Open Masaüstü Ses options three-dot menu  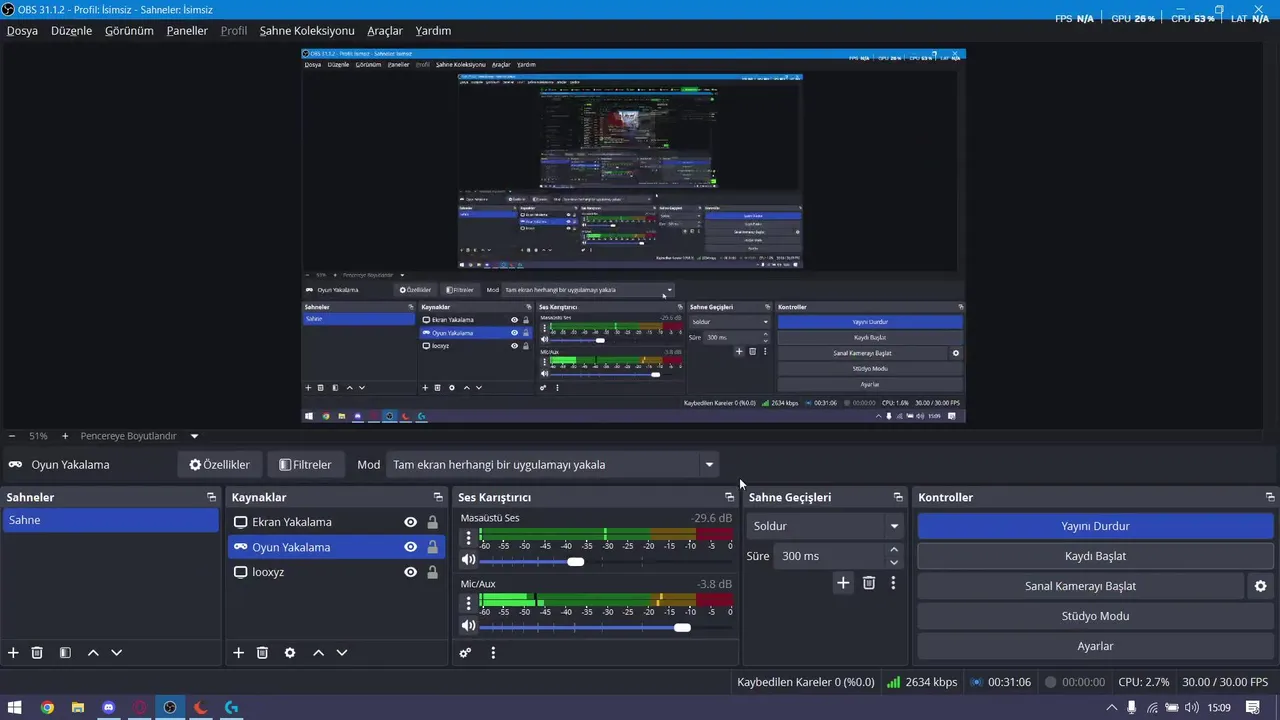(468, 538)
